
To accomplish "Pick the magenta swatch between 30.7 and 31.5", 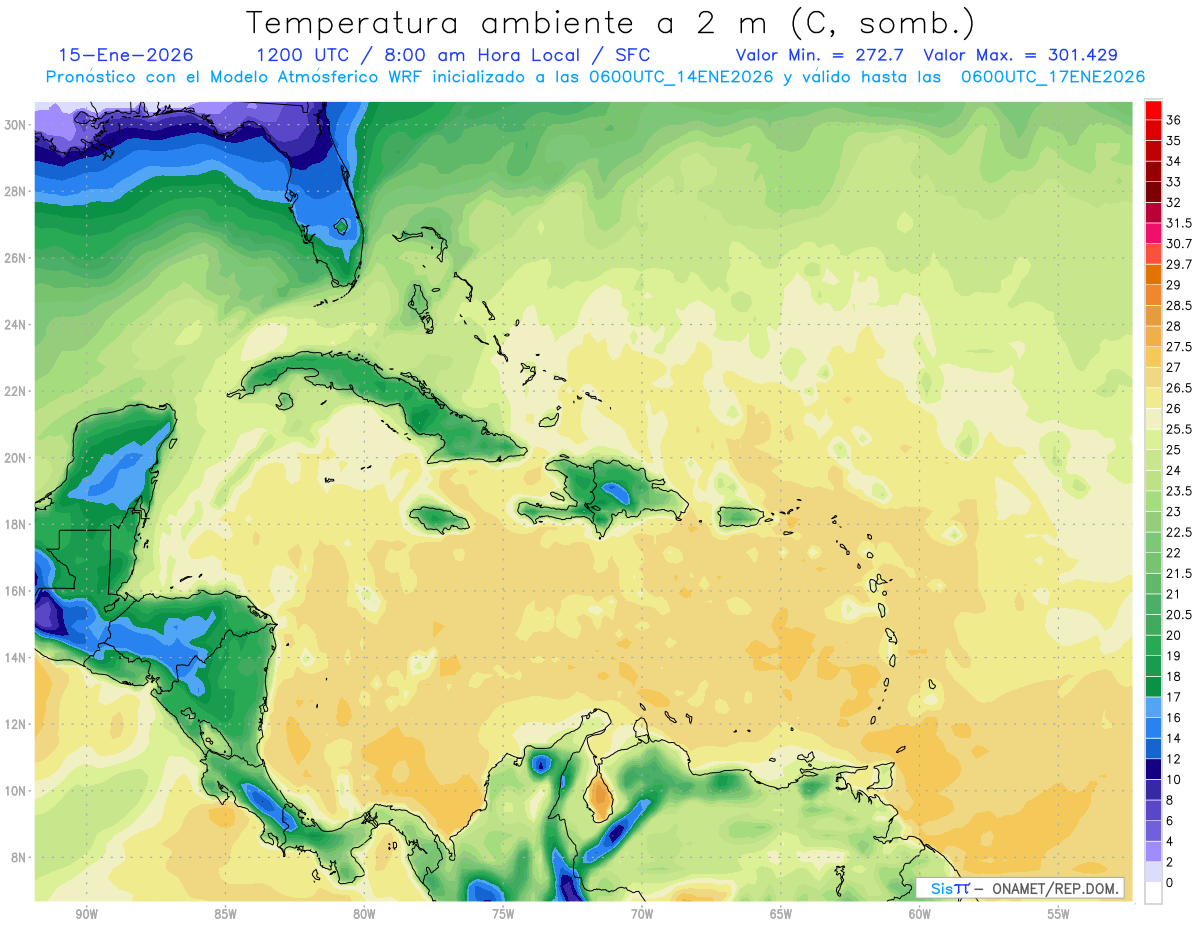I will coord(1153,233).
